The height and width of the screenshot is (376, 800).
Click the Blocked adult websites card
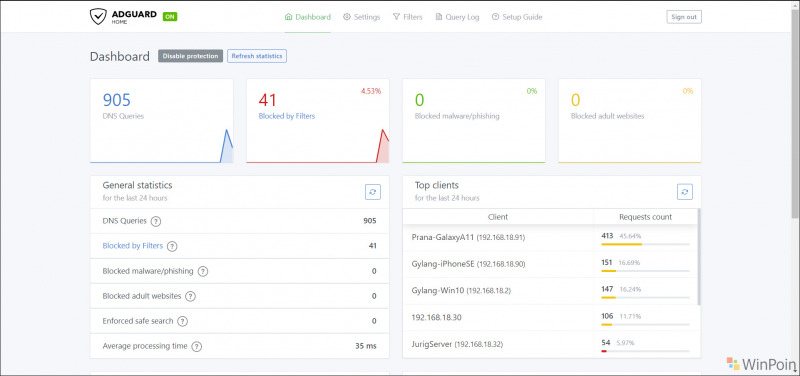(630, 121)
